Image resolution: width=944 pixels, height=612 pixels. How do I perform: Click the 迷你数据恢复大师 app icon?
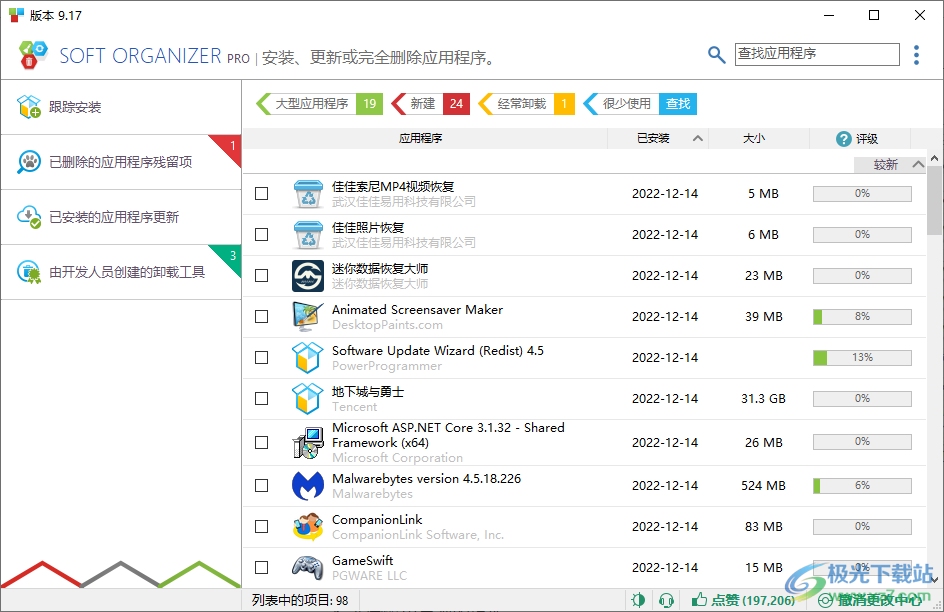click(x=308, y=276)
